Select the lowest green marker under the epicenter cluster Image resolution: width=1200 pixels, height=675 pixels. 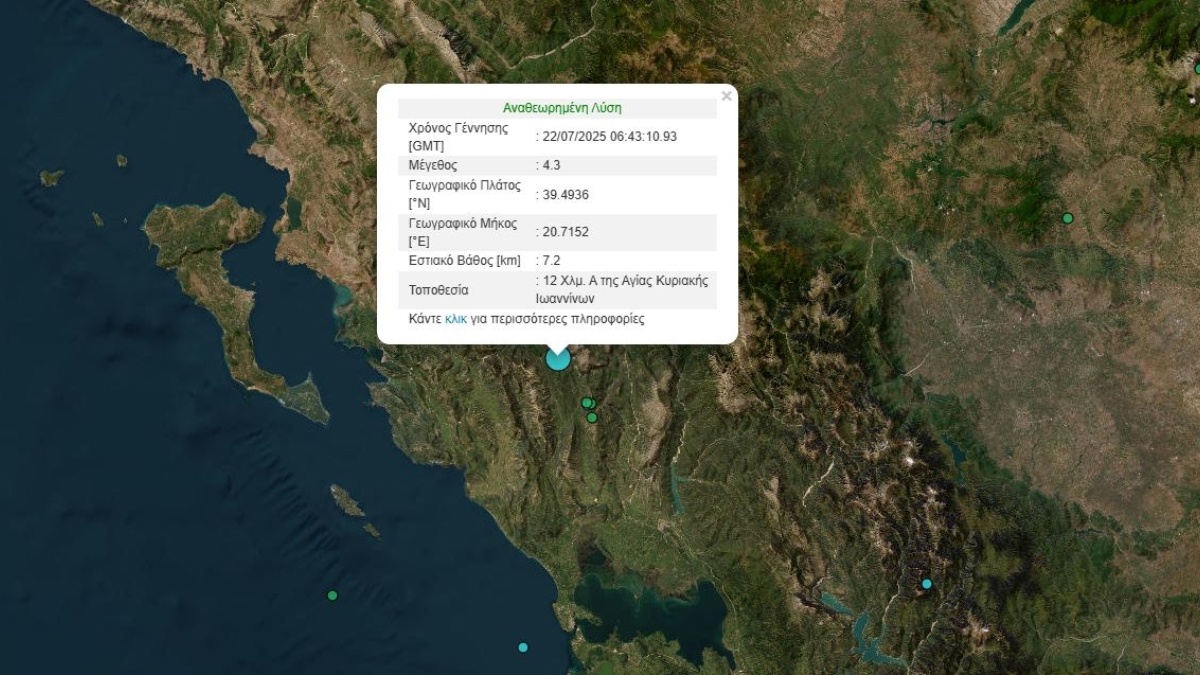592,417
